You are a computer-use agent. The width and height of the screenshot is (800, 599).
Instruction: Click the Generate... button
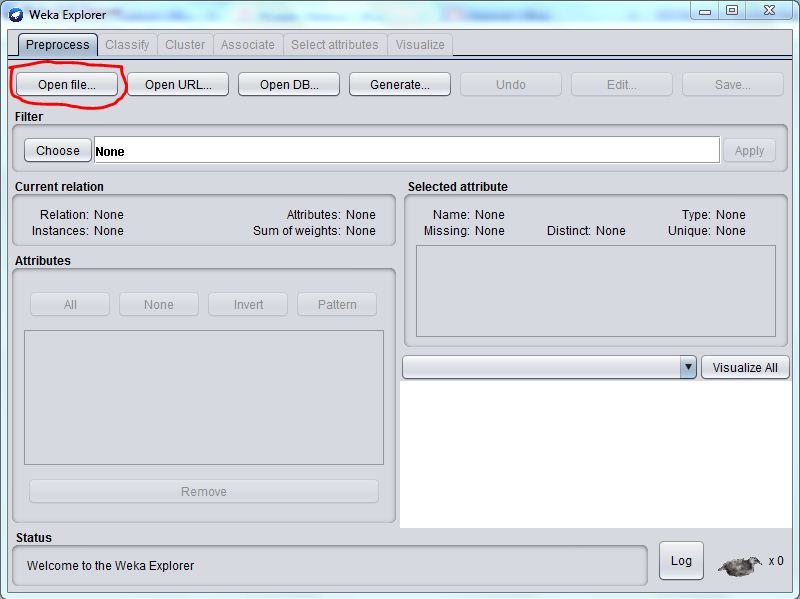(399, 84)
